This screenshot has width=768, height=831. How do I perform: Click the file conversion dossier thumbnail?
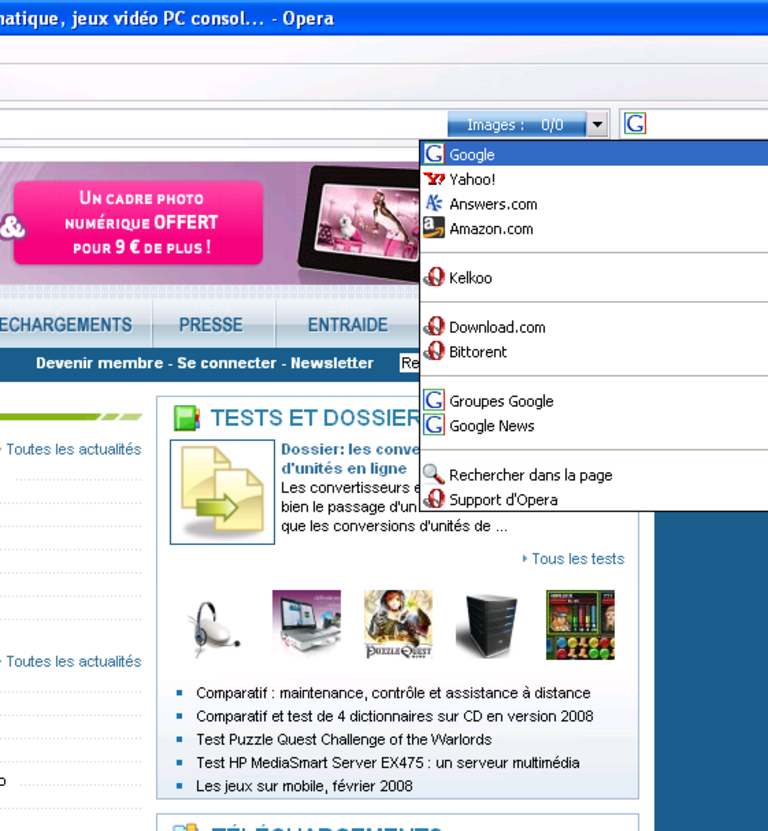click(x=222, y=492)
